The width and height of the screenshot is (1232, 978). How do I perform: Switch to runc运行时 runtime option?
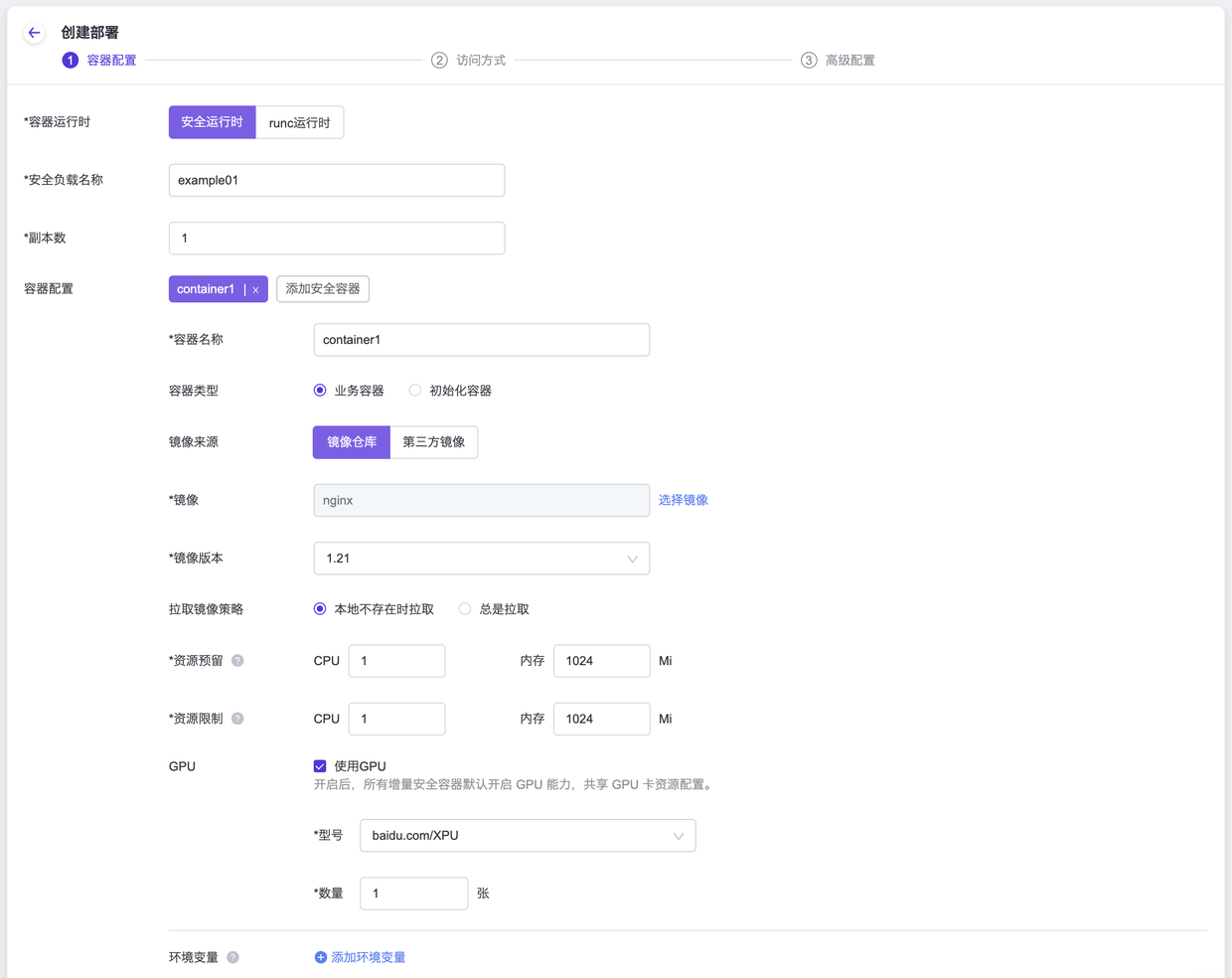299,122
